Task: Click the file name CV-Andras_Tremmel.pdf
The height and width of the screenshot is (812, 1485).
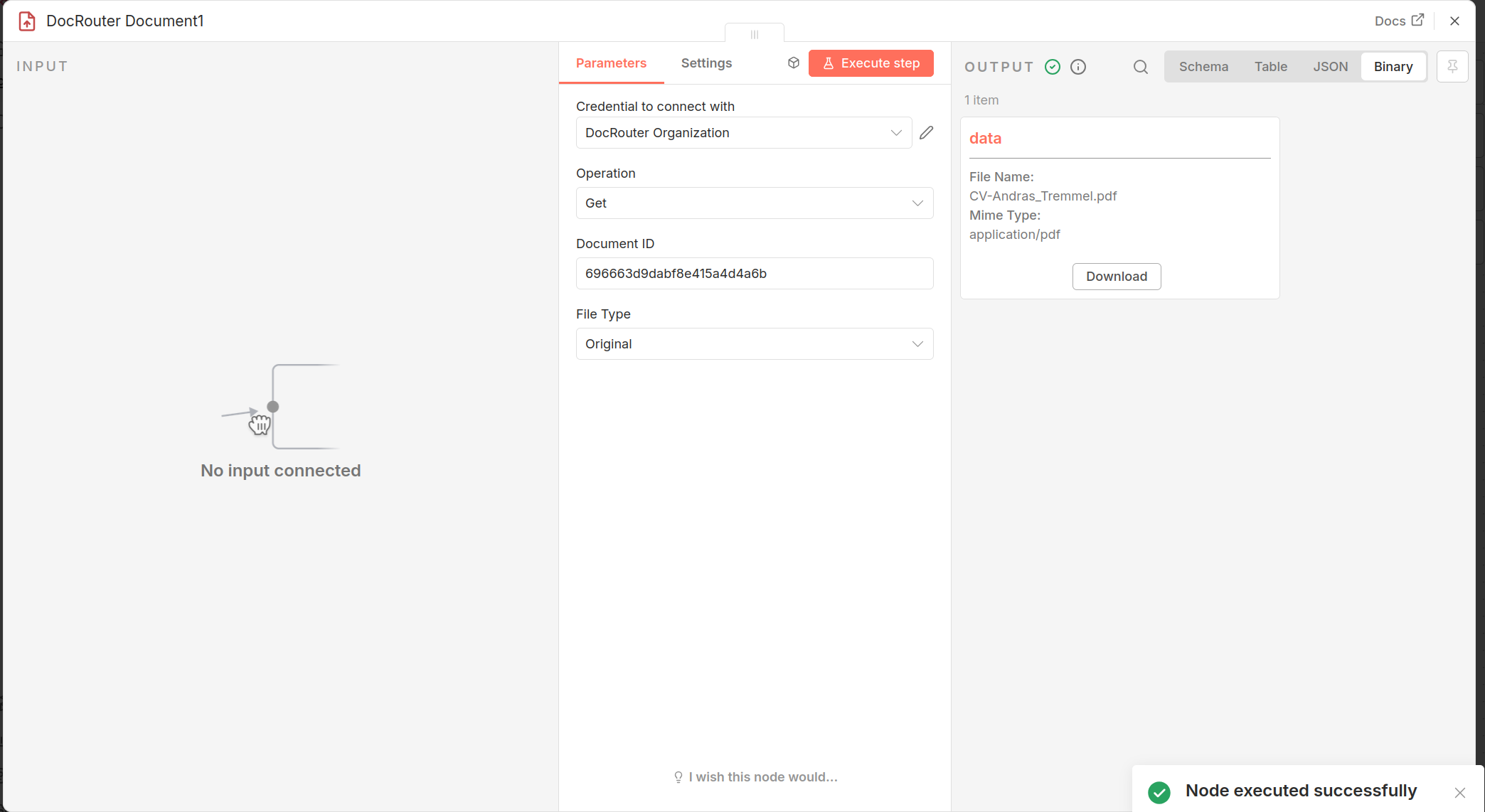Action: (x=1043, y=196)
